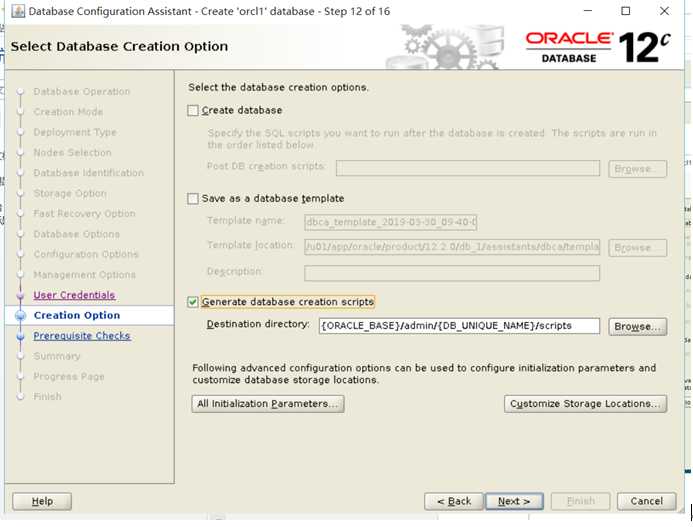Click the Creation Option step bullet icon

(20, 315)
